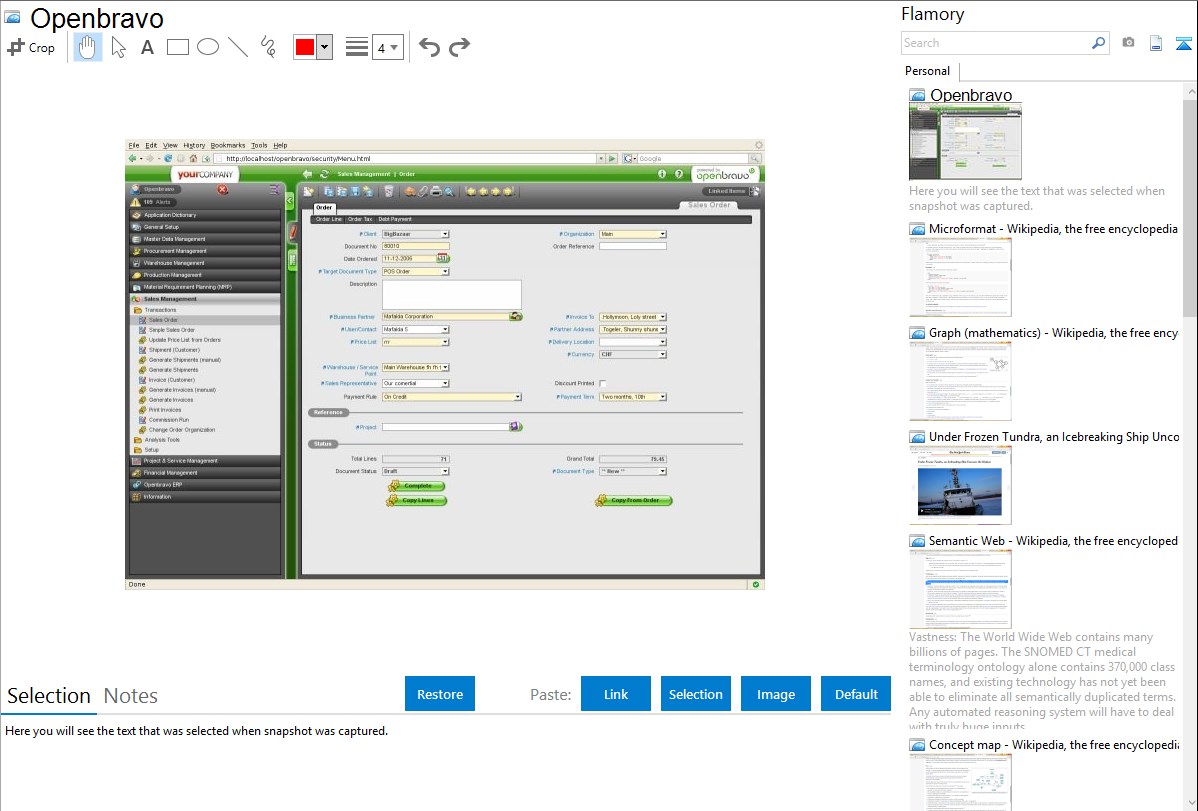Click the Openbravo title in snapshot list
Image resolution: width=1198 pixels, height=811 pixels.
(x=970, y=96)
